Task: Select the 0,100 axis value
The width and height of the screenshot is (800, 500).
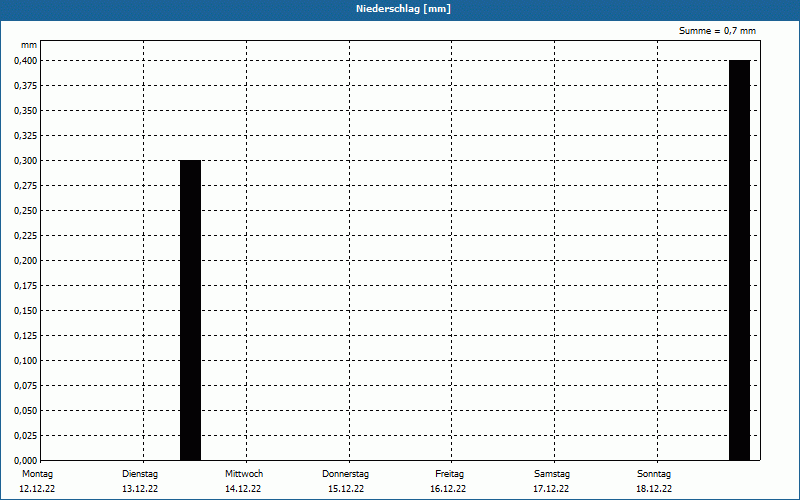Action: pyautogui.click(x=26, y=361)
